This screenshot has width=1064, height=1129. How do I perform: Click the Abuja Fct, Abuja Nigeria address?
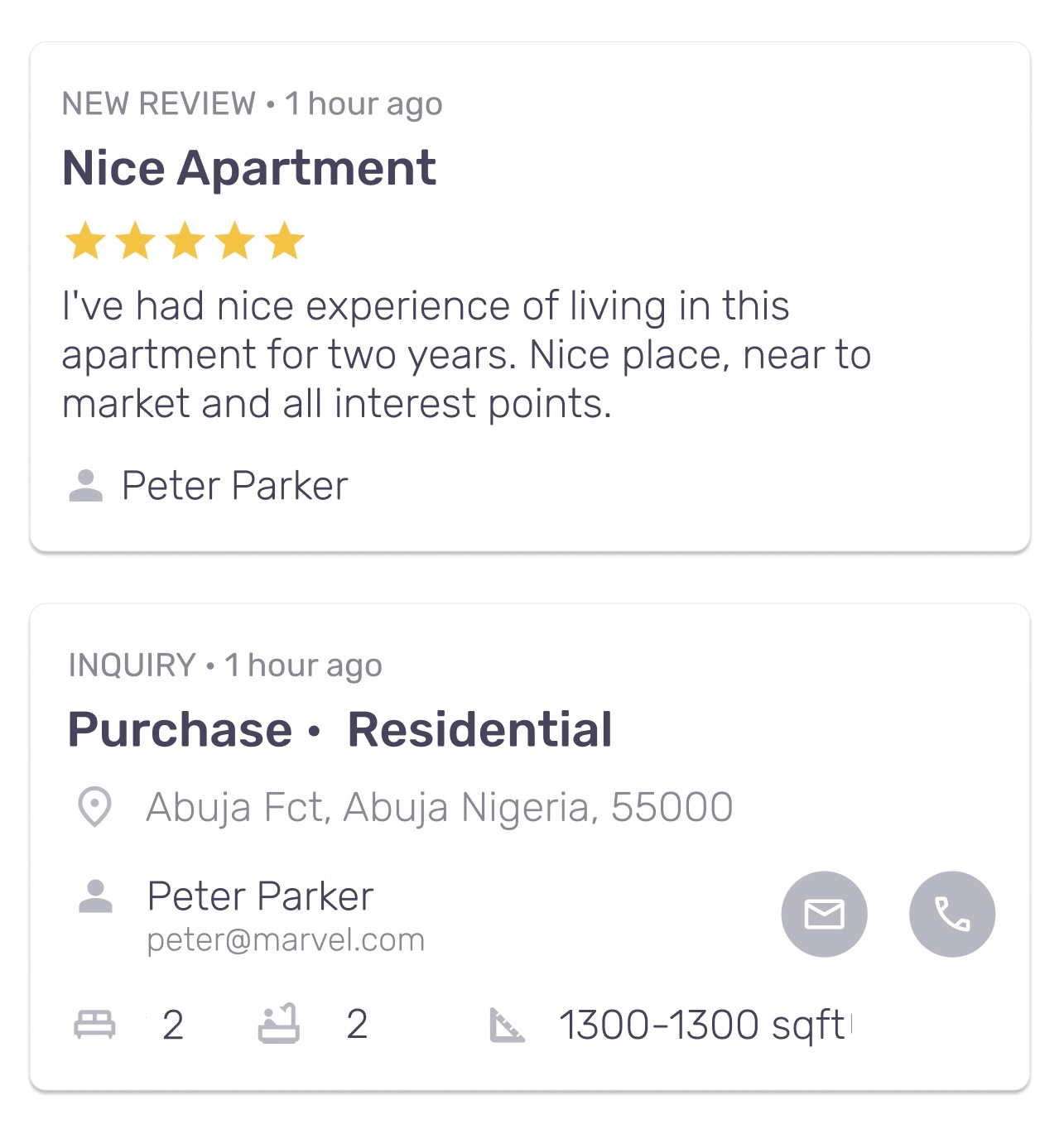[439, 807]
